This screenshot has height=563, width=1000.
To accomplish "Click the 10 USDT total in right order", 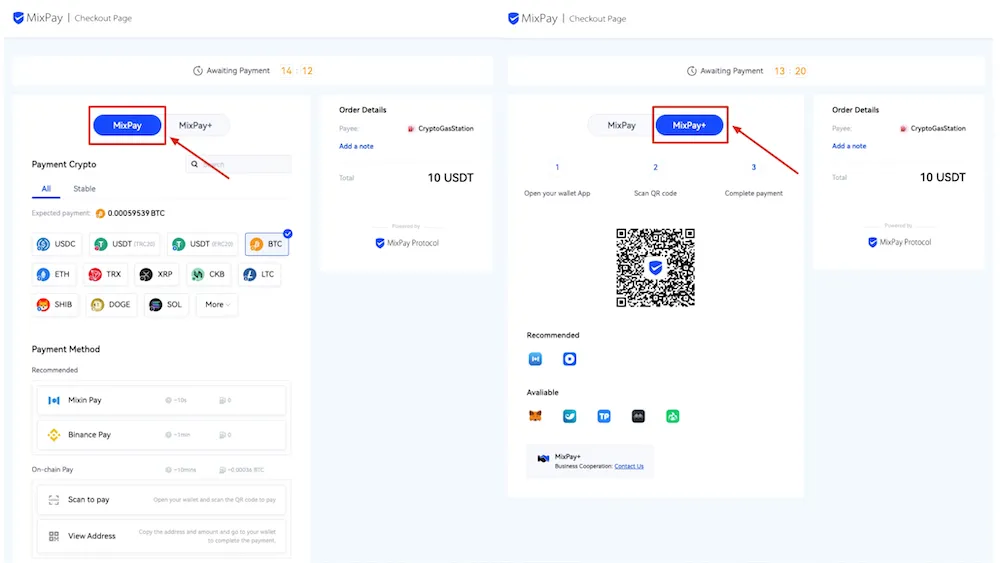I will point(943,177).
